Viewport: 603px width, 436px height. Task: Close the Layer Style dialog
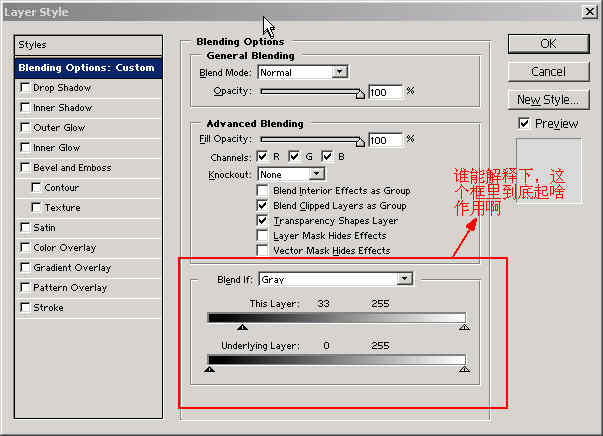pyautogui.click(x=590, y=12)
